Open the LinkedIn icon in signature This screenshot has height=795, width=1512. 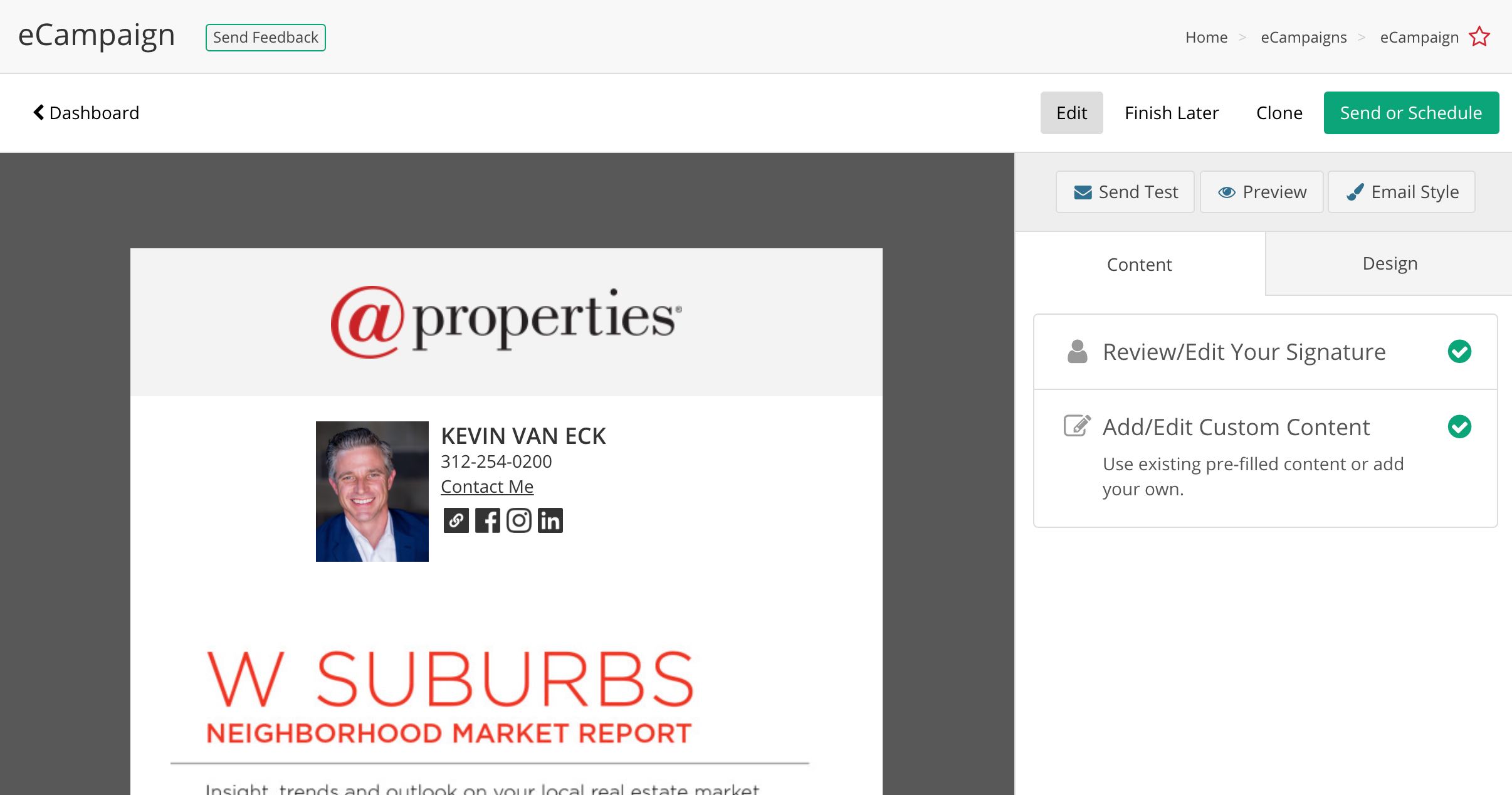coord(550,520)
